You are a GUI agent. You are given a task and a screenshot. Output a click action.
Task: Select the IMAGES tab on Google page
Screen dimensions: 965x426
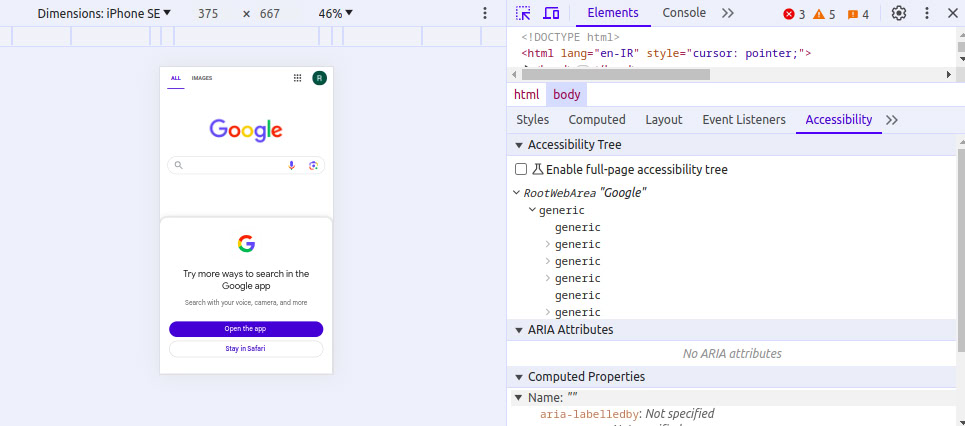tap(202, 78)
